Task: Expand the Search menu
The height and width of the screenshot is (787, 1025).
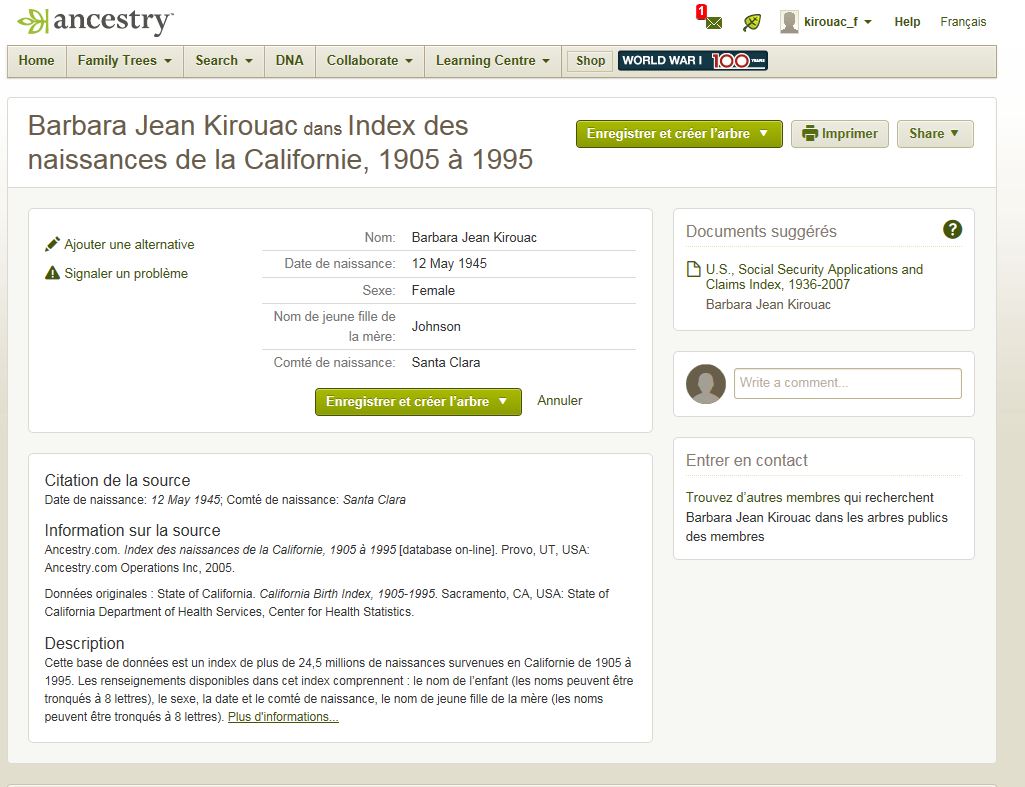Action: (x=224, y=61)
